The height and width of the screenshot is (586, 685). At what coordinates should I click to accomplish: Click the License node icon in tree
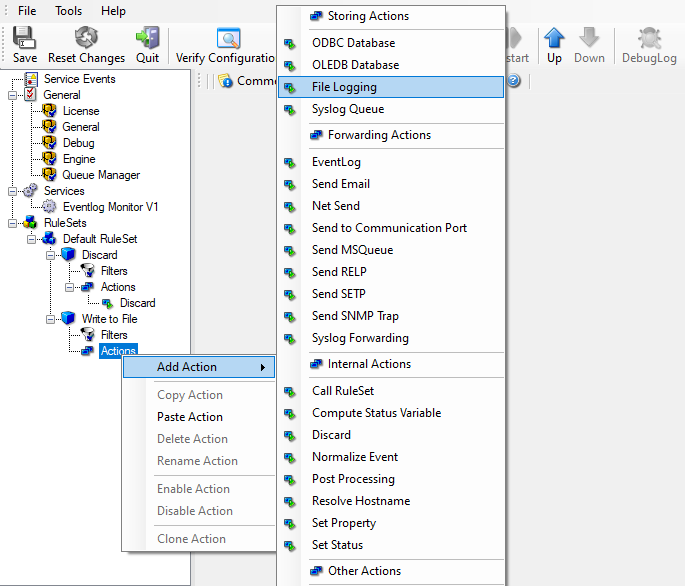tap(49, 111)
